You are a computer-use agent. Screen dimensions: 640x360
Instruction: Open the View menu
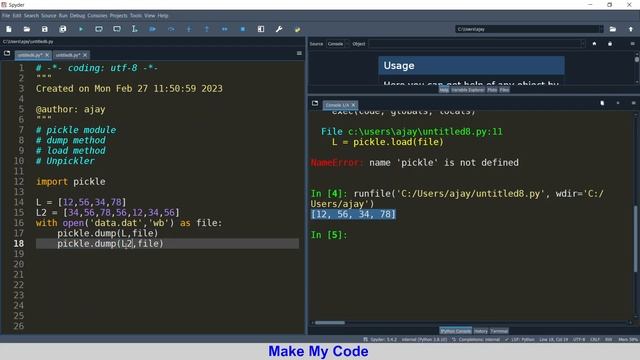click(x=149, y=16)
